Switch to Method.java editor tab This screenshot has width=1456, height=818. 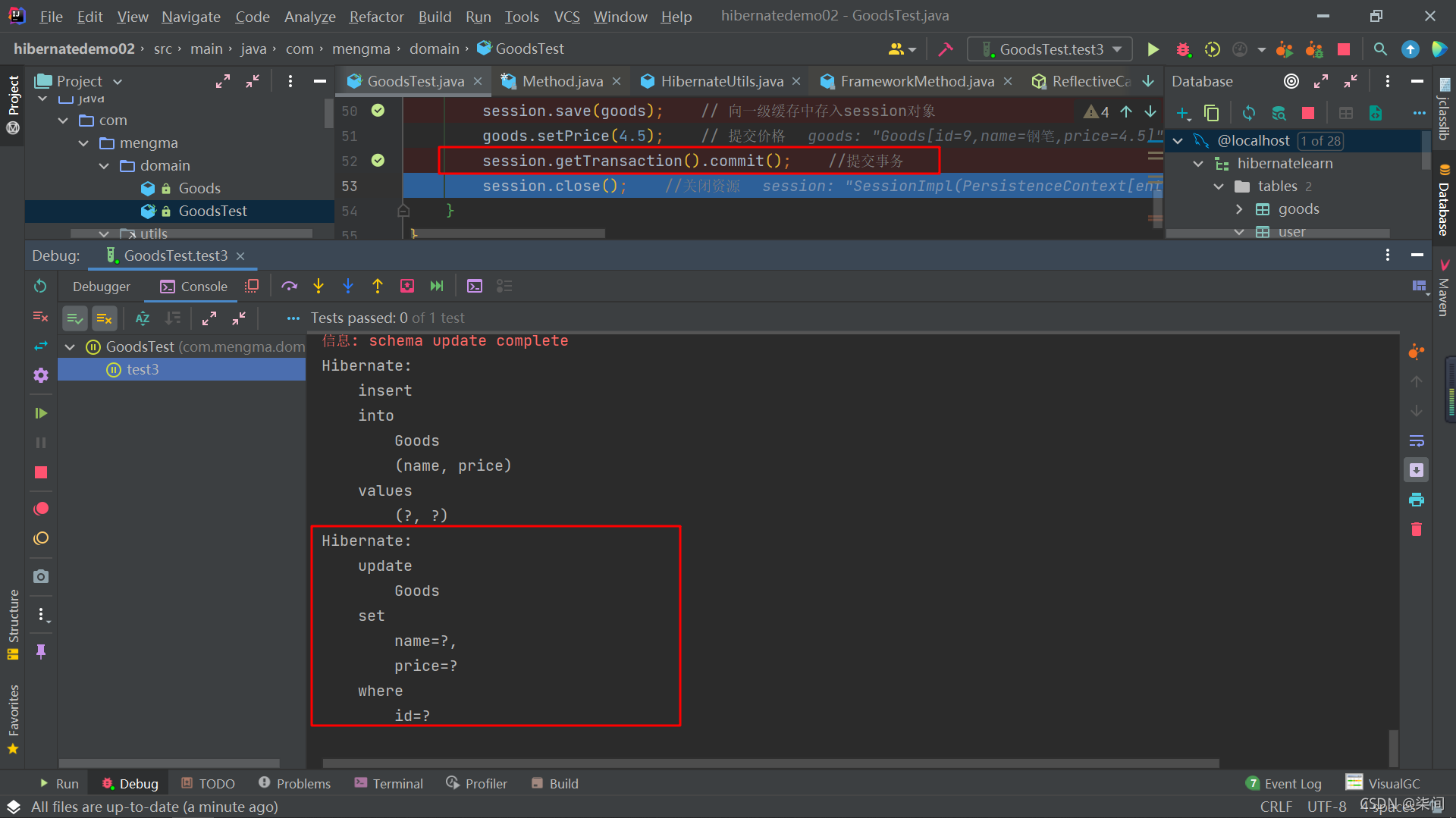pos(562,81)
